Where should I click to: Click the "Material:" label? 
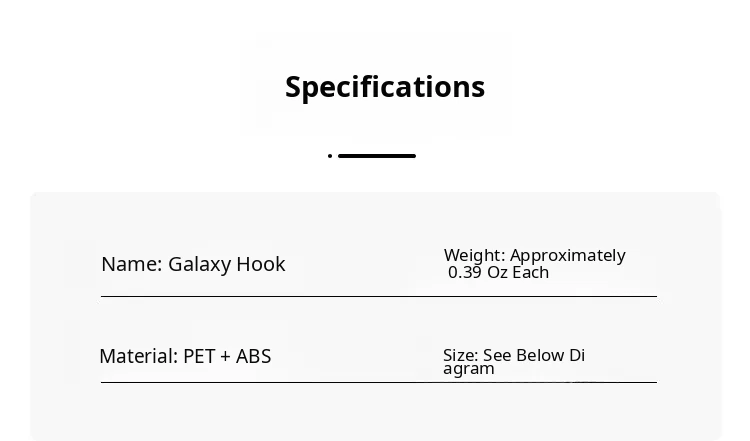pos(138,356)
